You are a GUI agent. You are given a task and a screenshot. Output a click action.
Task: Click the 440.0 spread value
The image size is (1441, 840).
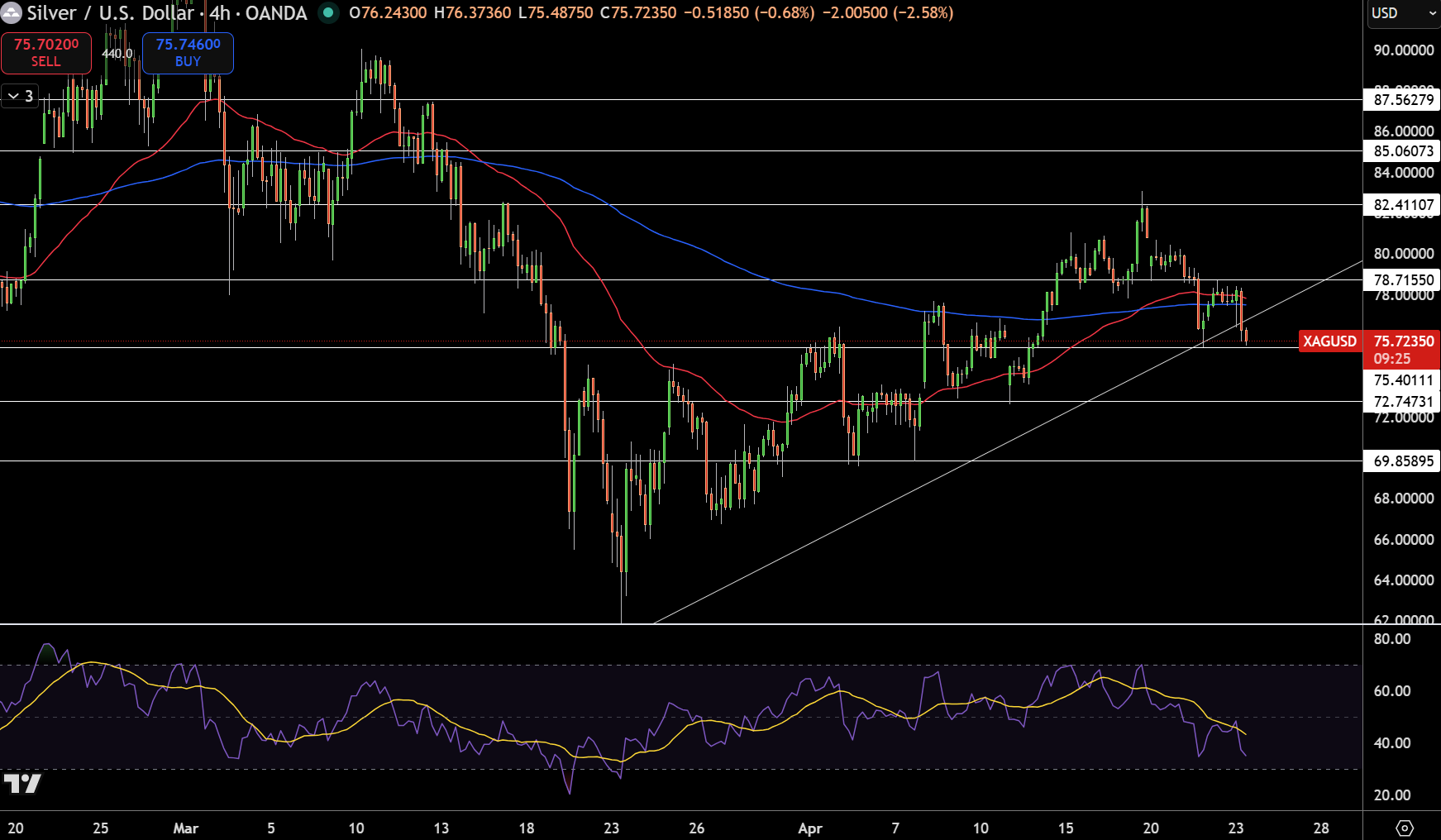pyautogui.click(x=117, y=54)
